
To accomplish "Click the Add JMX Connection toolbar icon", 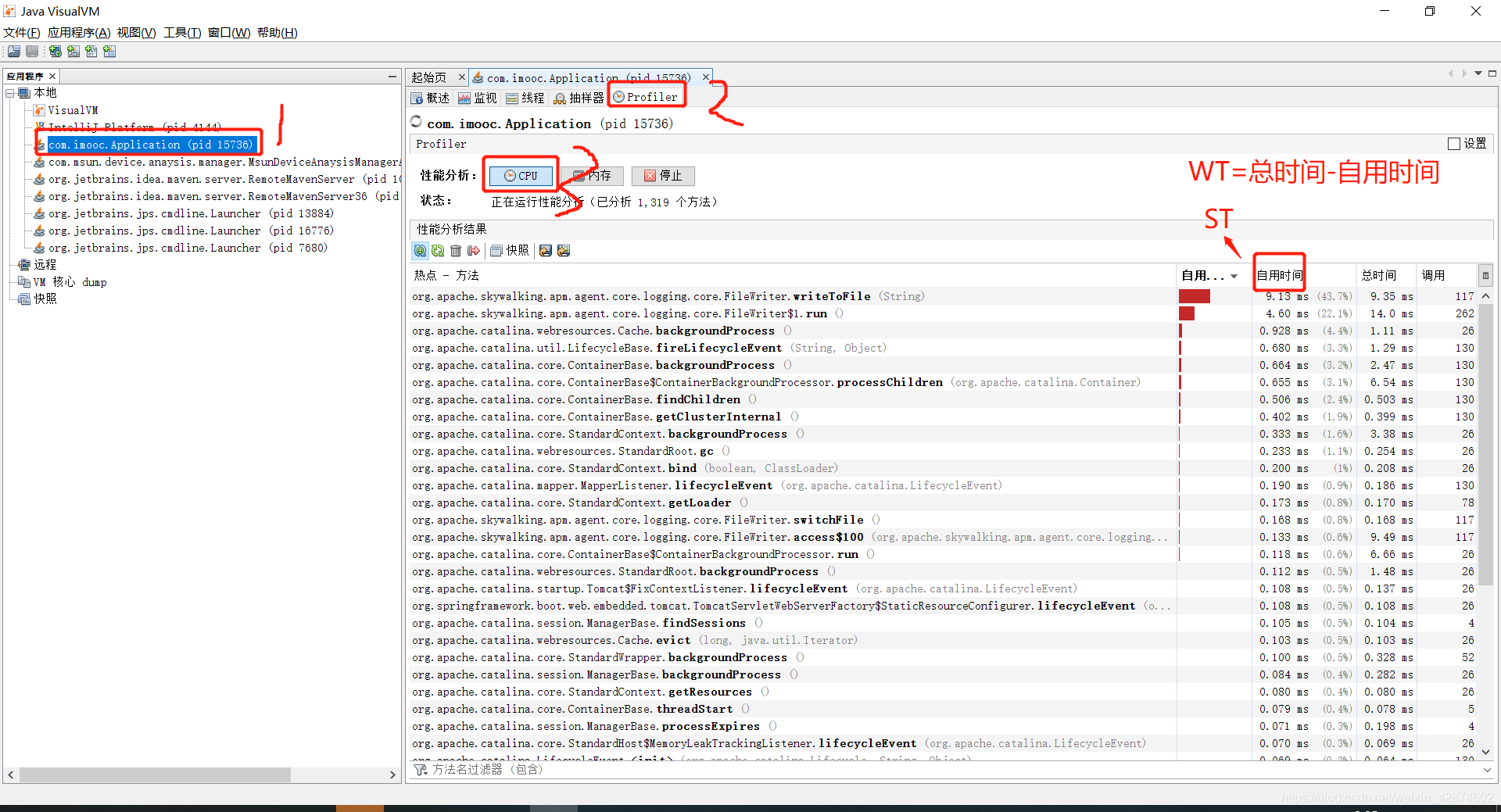I will (x=73, y=52).
